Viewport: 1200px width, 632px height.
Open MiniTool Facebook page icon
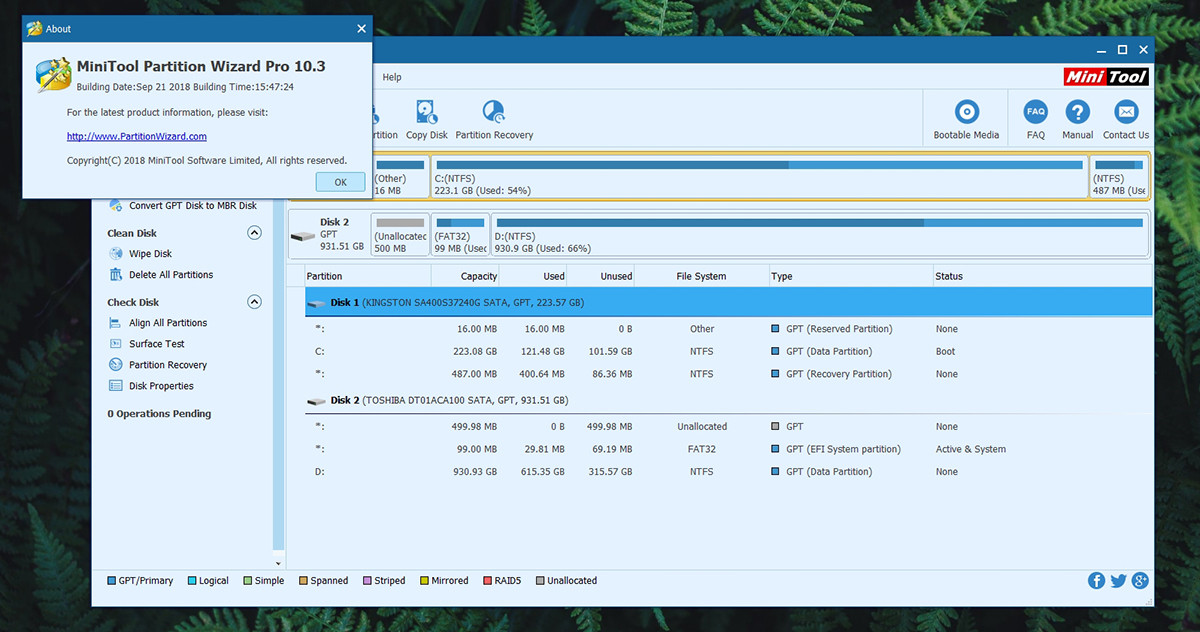point(1097,580)
